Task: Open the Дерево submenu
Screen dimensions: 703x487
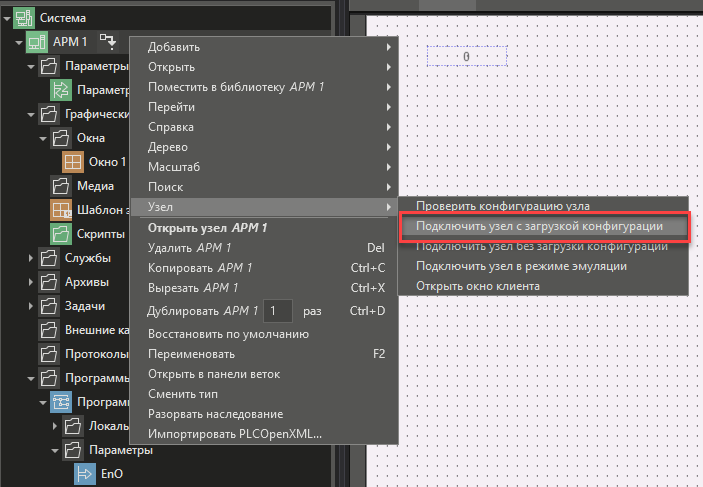Action: (264, 147)
